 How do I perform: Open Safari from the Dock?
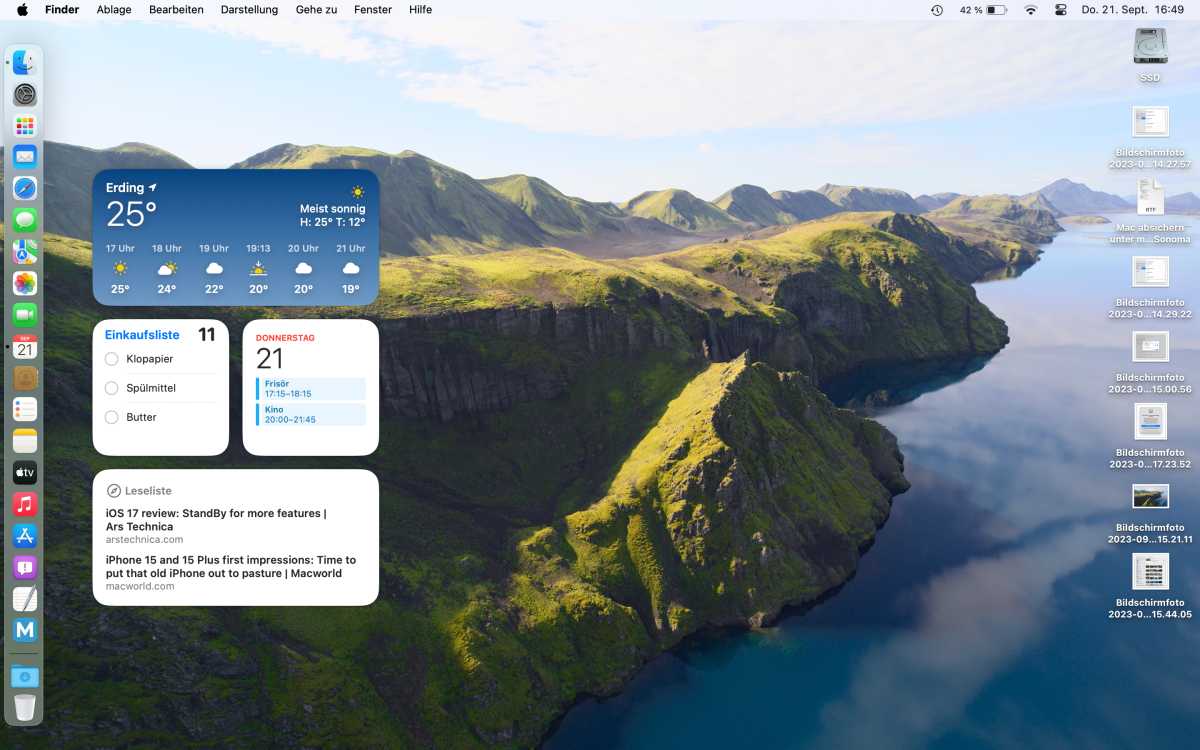coord(25,189)
